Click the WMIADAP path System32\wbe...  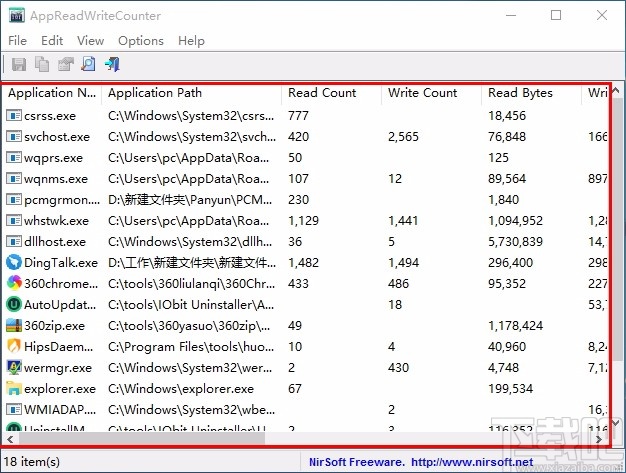(191, 410)
